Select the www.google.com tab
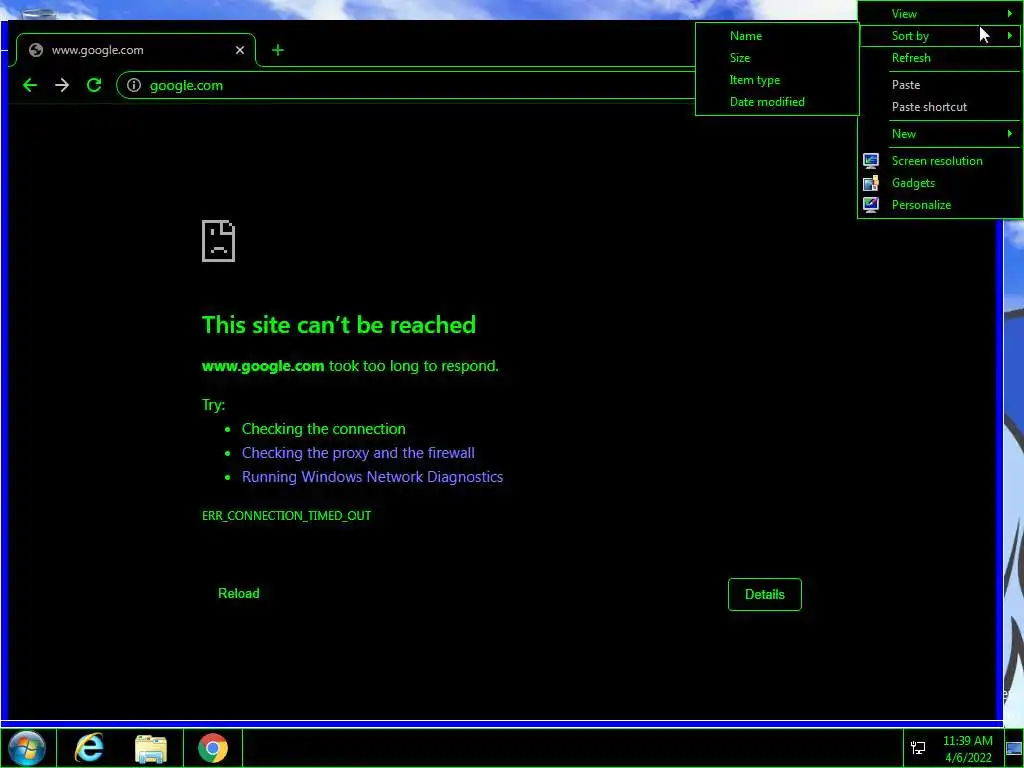1024x768 pixels. coord(135,50)
